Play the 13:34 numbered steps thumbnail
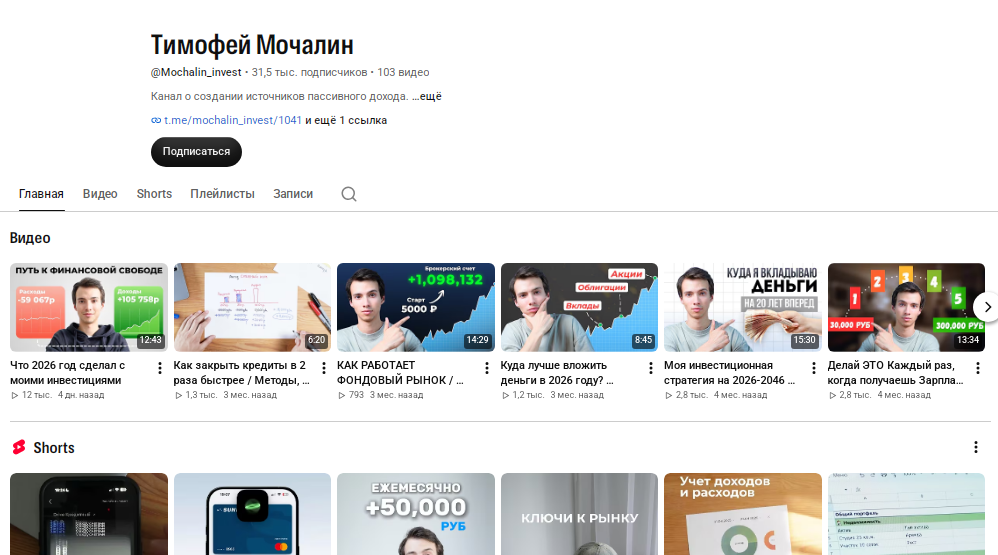 click(906, 307)
